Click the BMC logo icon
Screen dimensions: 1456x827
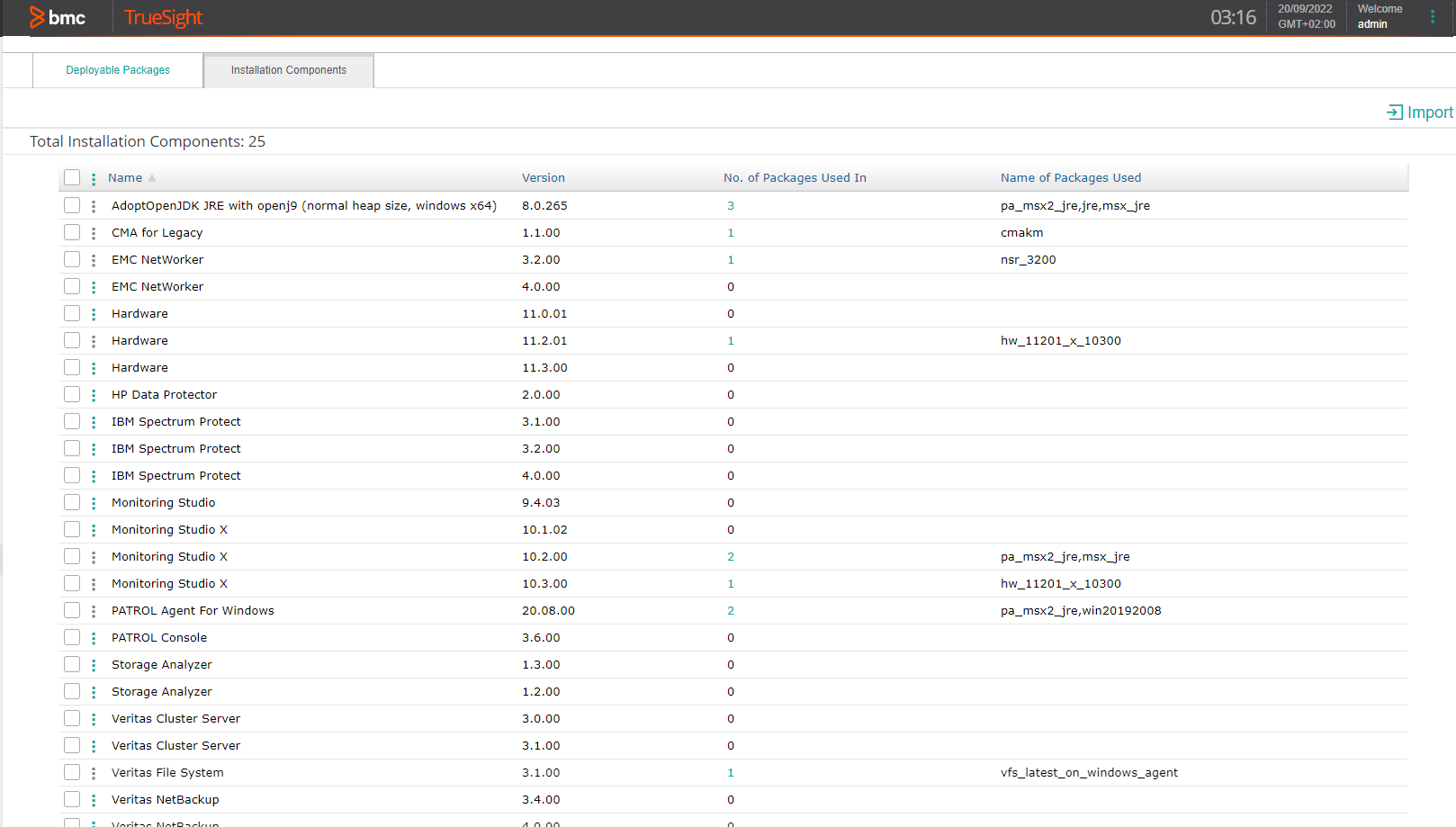(37, 17)
